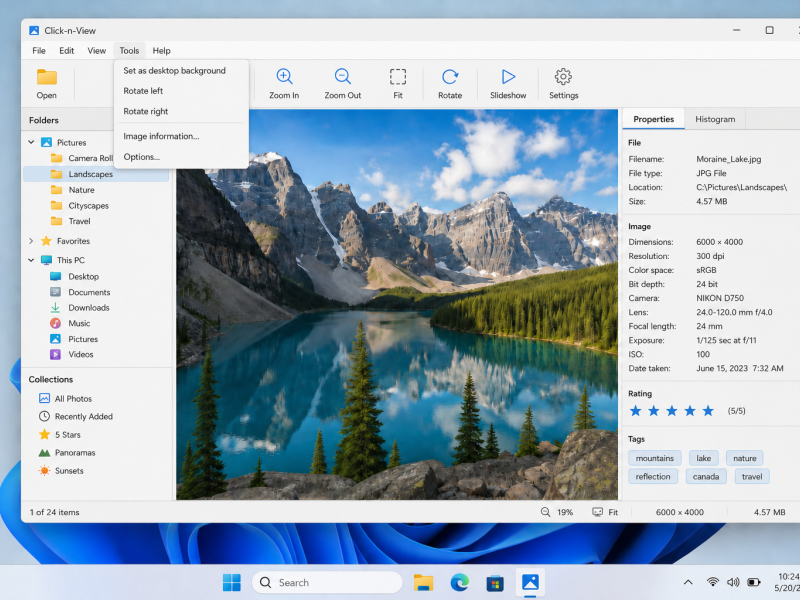Open the File menu
Image resolution: width=800 pixels, height=600 pixels.
click(39, 51)
